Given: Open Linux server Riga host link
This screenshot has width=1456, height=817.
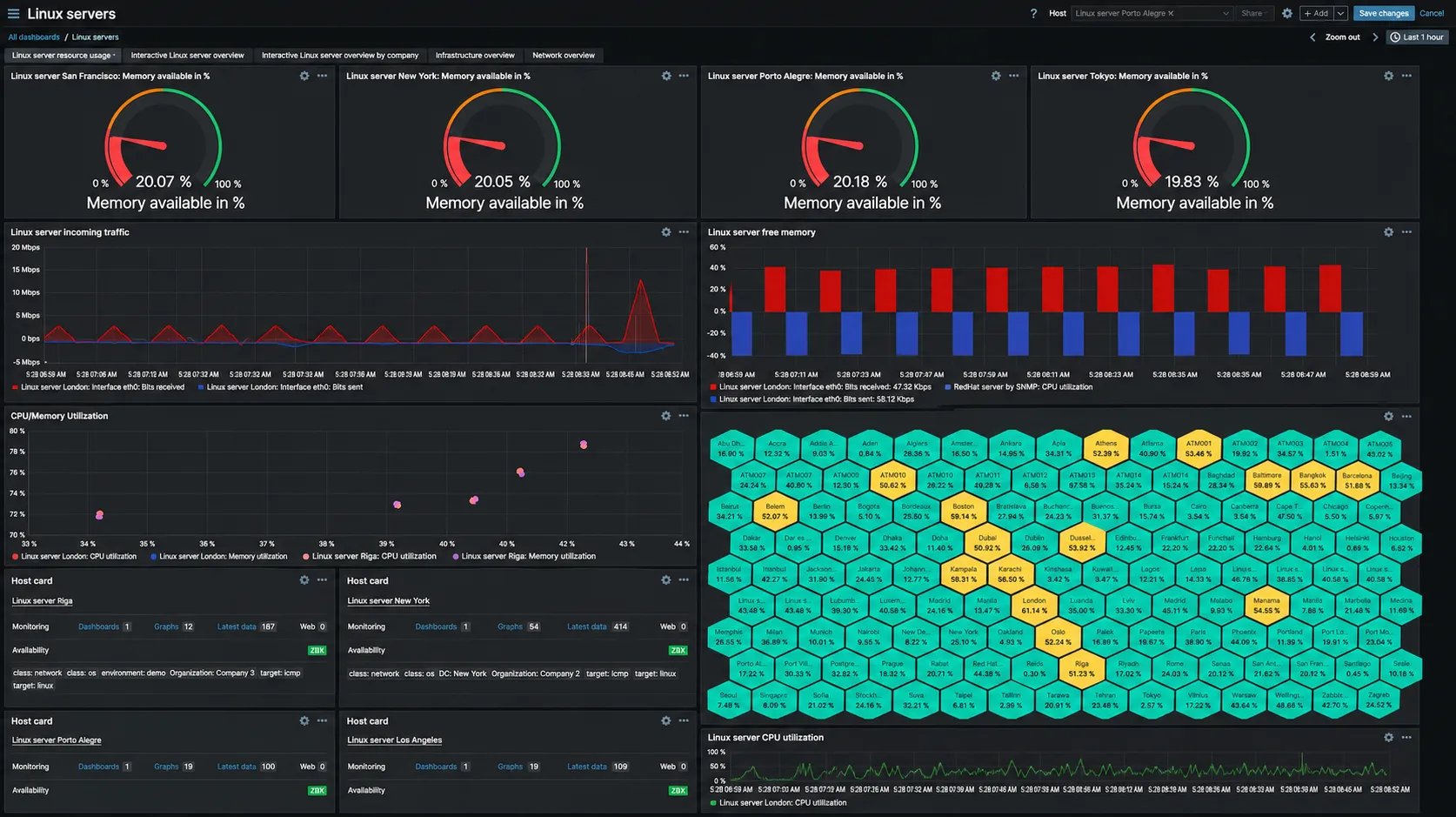Looking at the screenshot, I should coord(43,601).
